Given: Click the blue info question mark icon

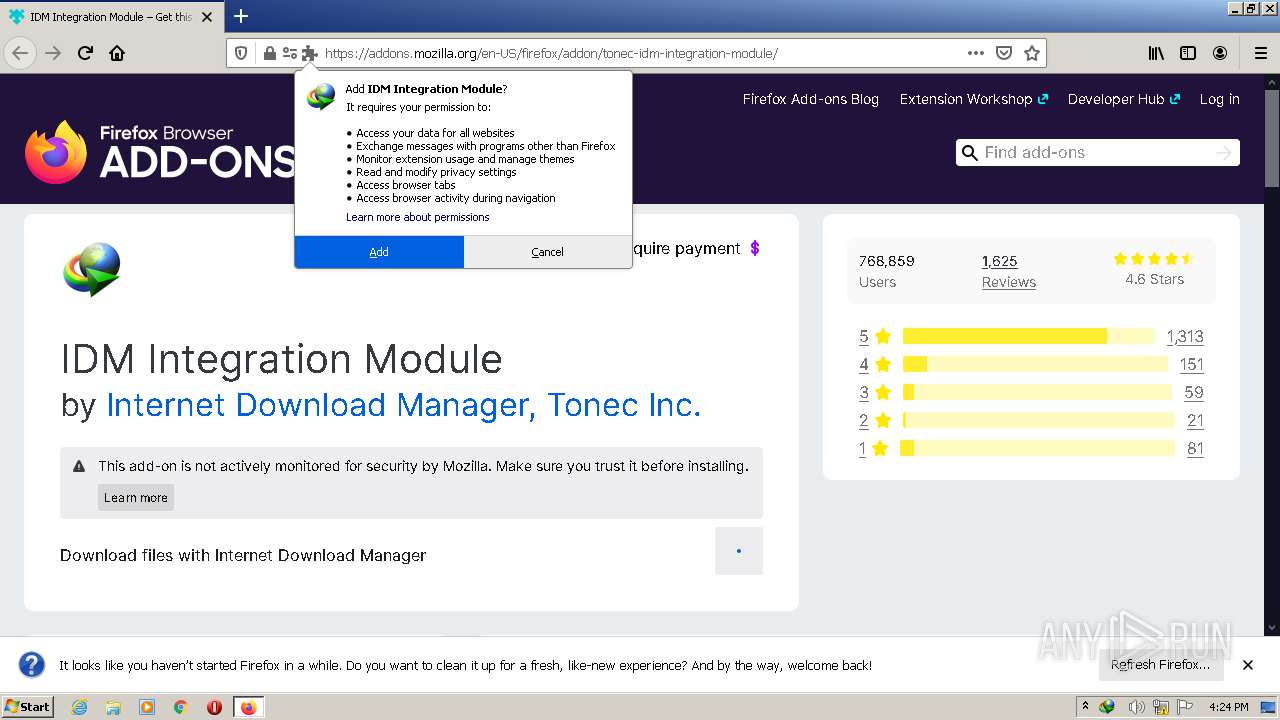Looking at the screenshot, I should (x=32, y=665).
